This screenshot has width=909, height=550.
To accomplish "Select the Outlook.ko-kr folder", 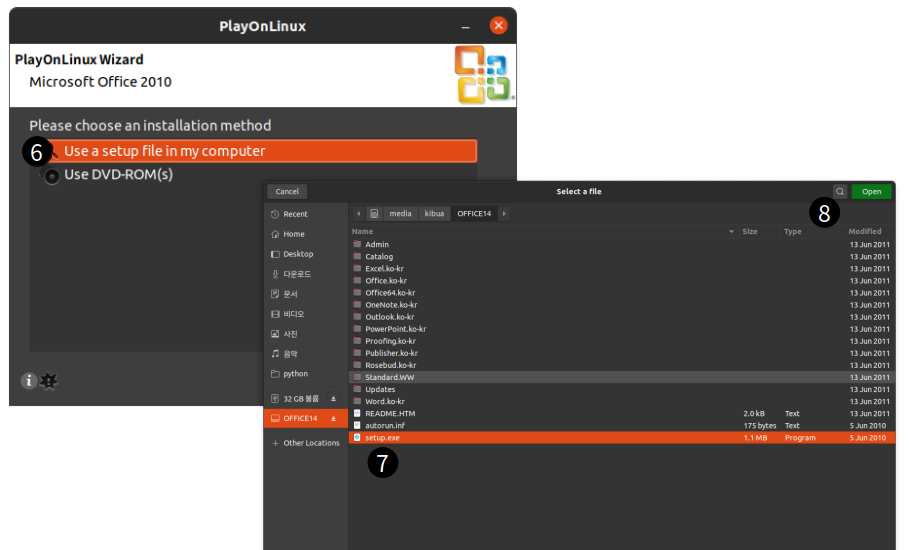I will (621, 317).
